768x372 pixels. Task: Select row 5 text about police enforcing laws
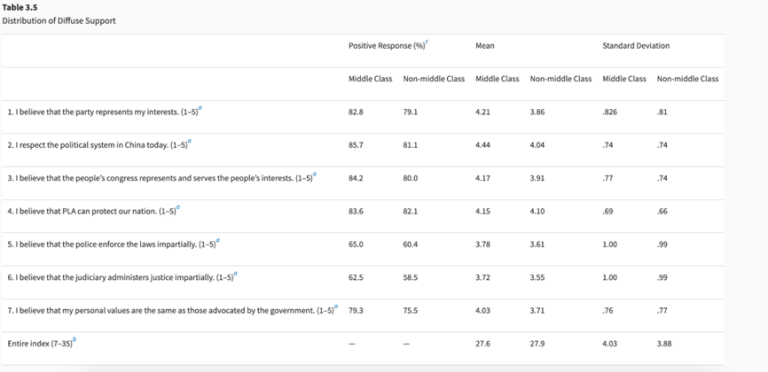[112, 244]
